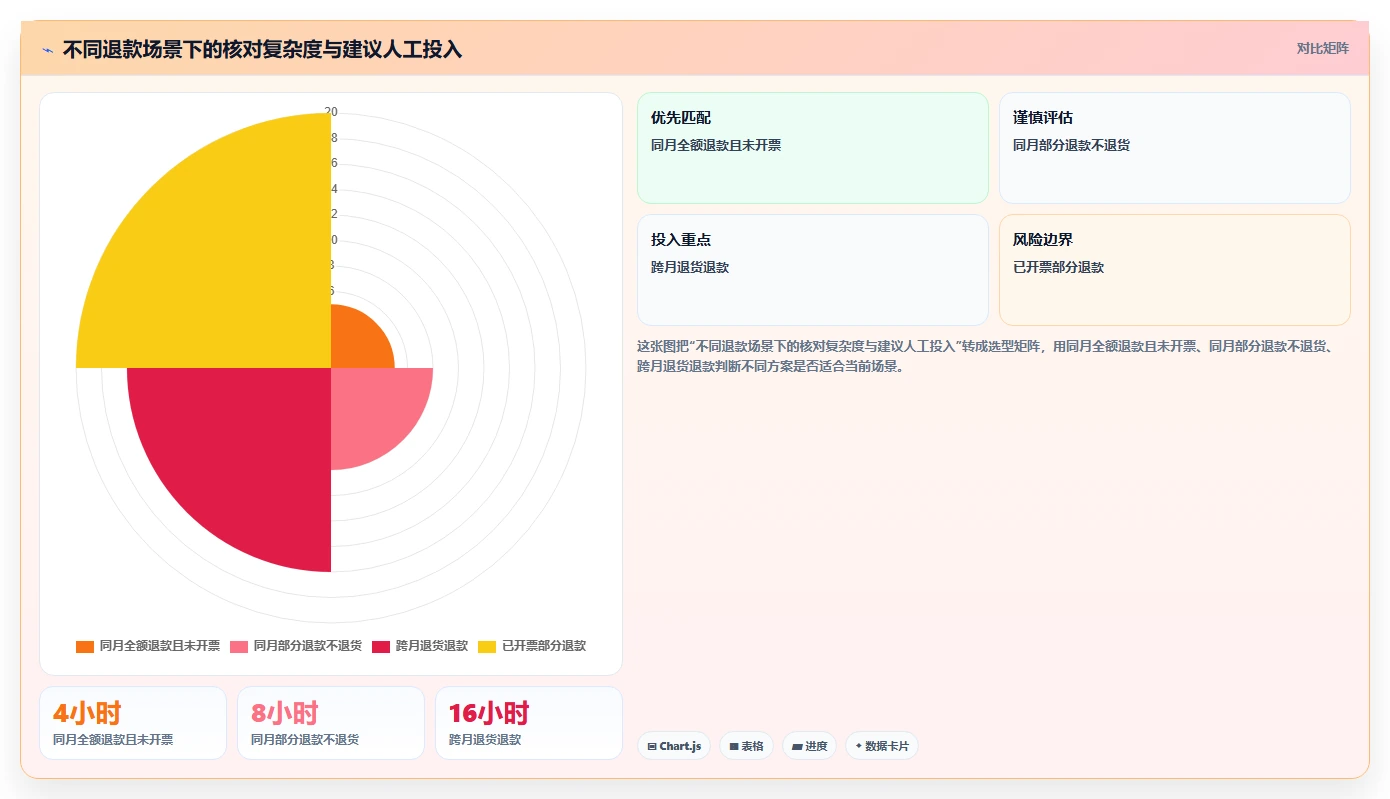Click the 对比矩阵 label in the header
This screenshot has height=799, width=1390.
[1322, 48]
